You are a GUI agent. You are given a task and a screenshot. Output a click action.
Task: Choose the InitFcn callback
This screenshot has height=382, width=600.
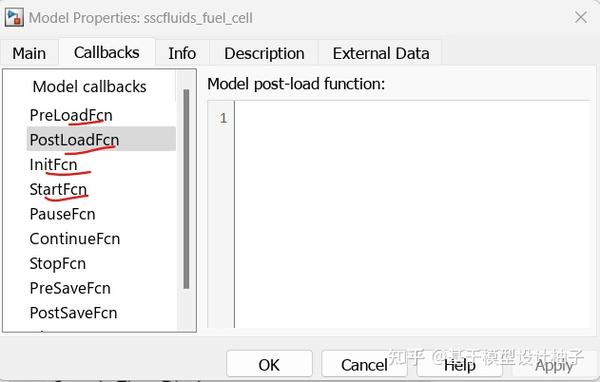[53, 165]
